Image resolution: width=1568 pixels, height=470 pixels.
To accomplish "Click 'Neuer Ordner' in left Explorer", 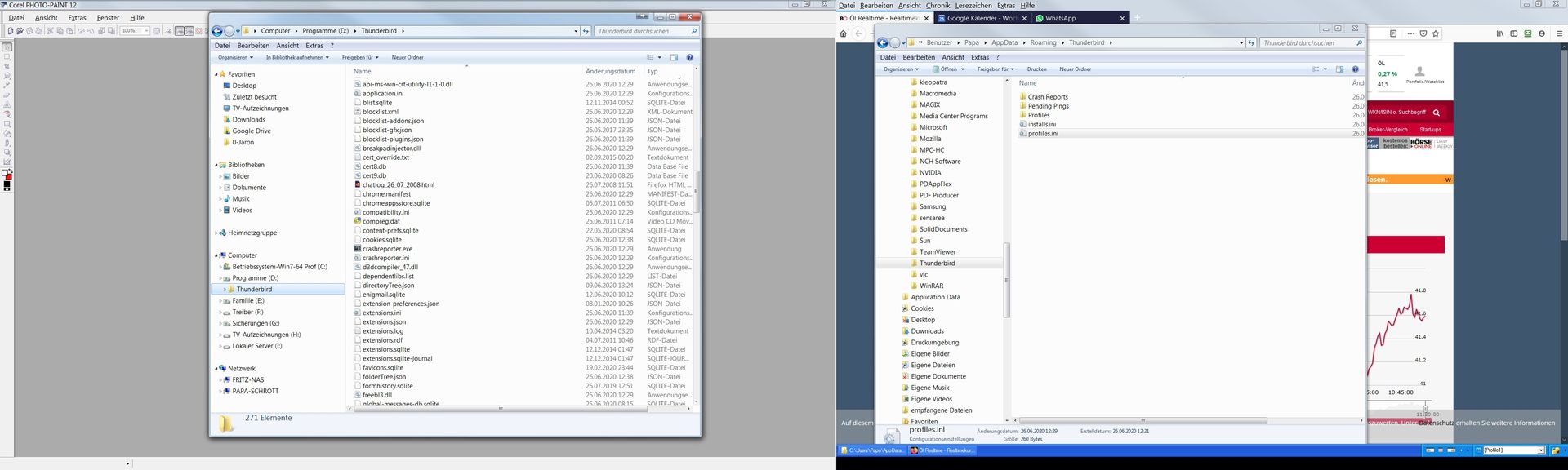I will coord(408,57).
